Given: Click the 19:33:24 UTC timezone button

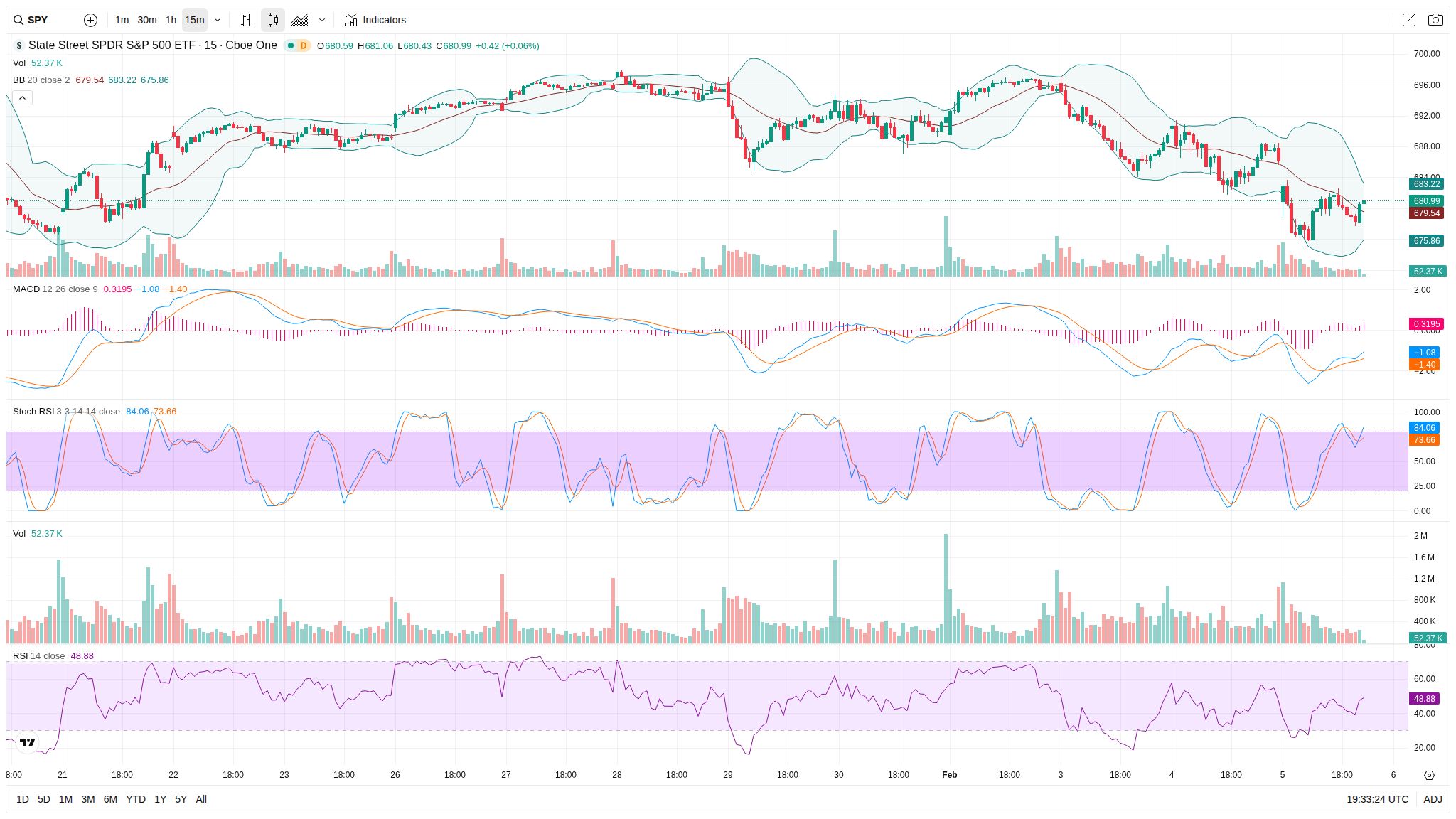Looking at the screenshot, I should coord(1376,799).
